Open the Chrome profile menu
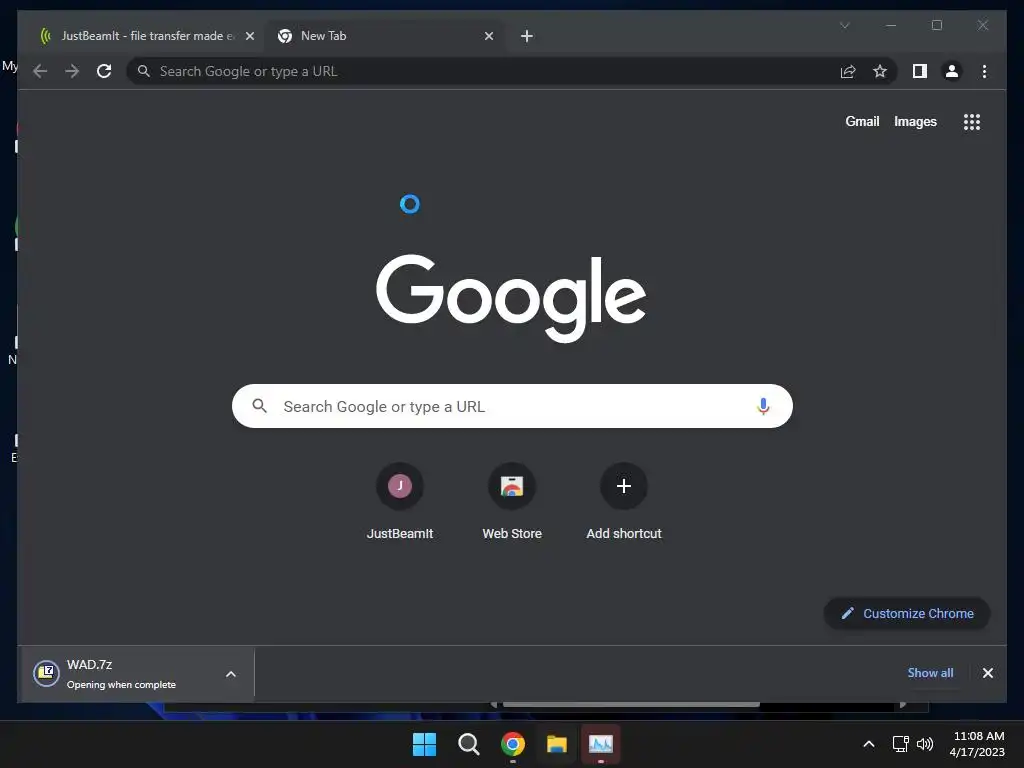Image resolution: width=1024 pixels, height=768 pixels. point(952,71)
